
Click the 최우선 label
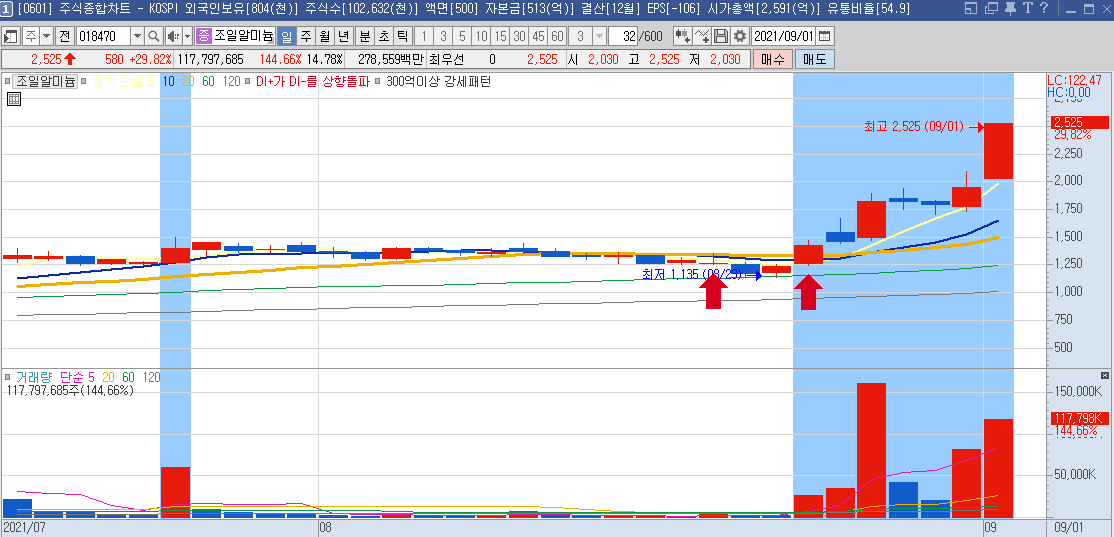(x=445, y=60)
